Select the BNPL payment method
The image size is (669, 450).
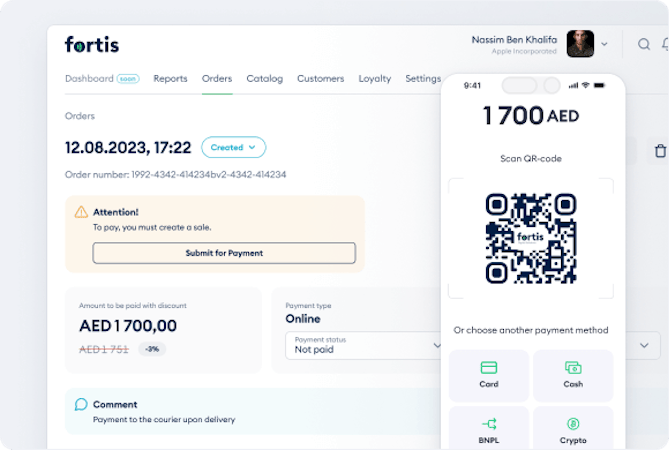click(x=489, y=428)
